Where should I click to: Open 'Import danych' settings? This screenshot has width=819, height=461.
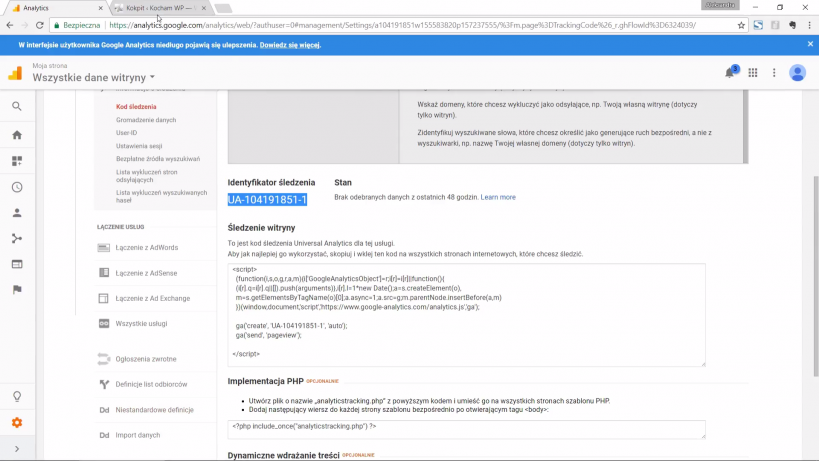(x=138, y=435)
